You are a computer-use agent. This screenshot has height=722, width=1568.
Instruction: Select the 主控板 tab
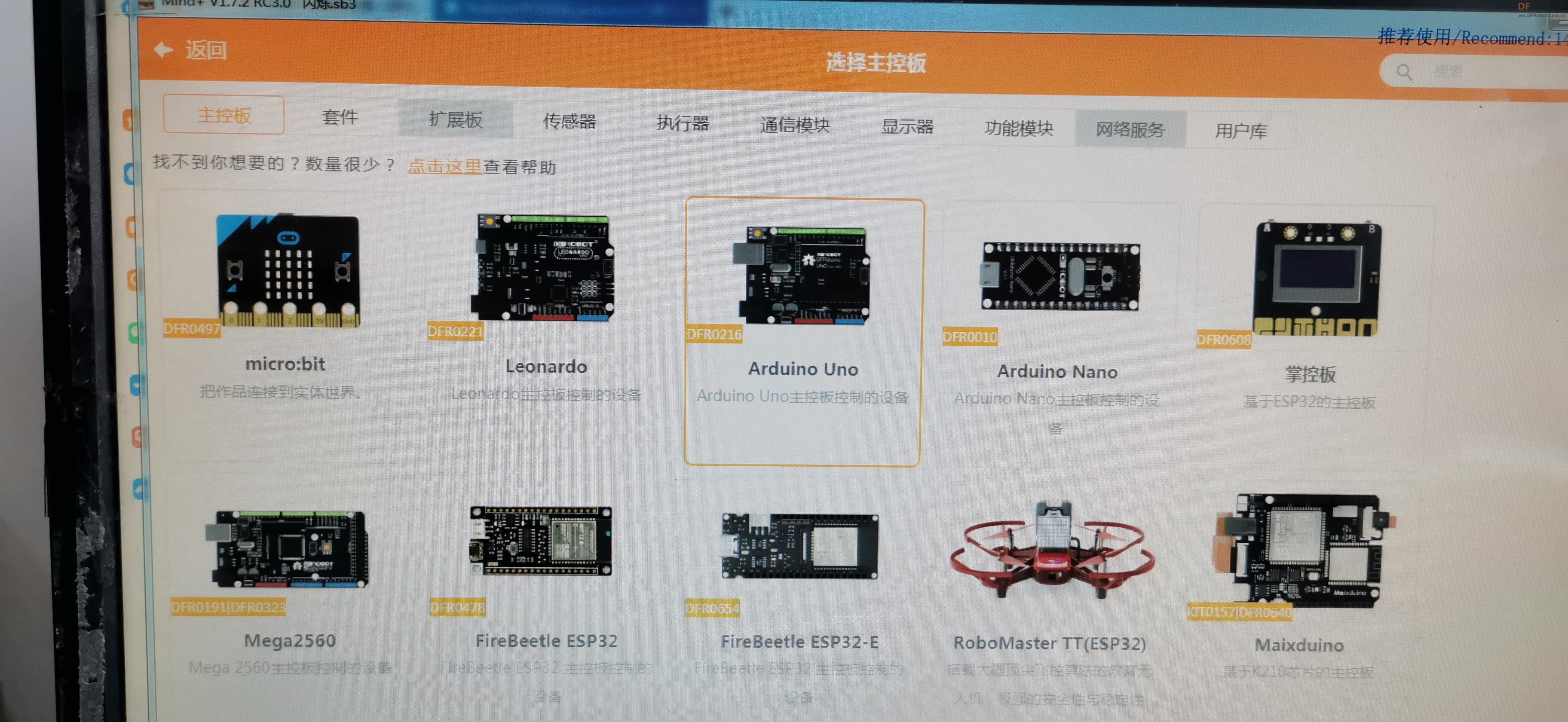coord(224,115)
